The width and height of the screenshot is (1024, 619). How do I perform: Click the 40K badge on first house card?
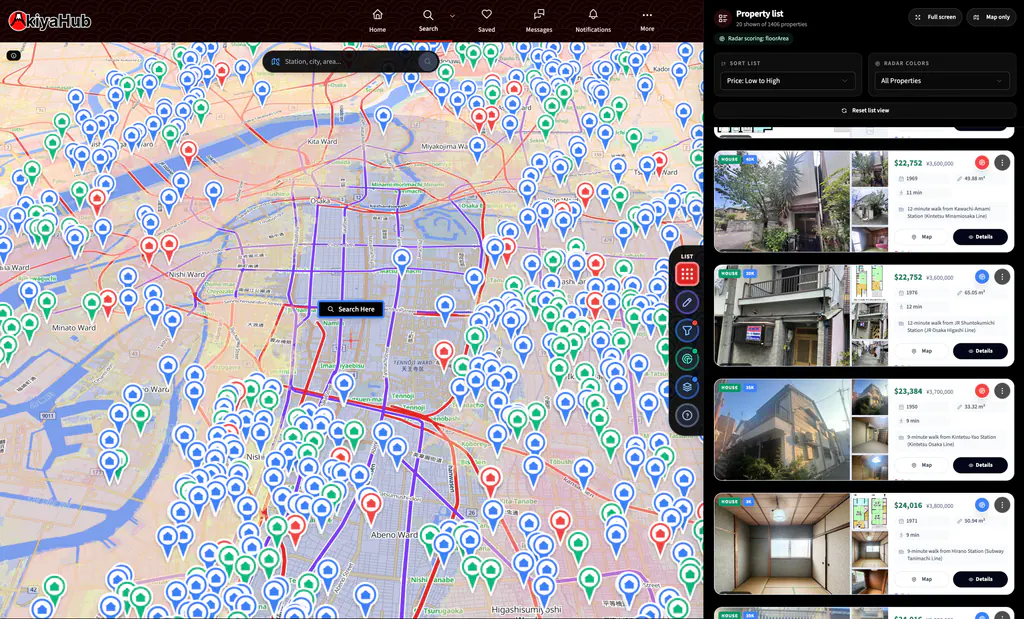(750, 159)
